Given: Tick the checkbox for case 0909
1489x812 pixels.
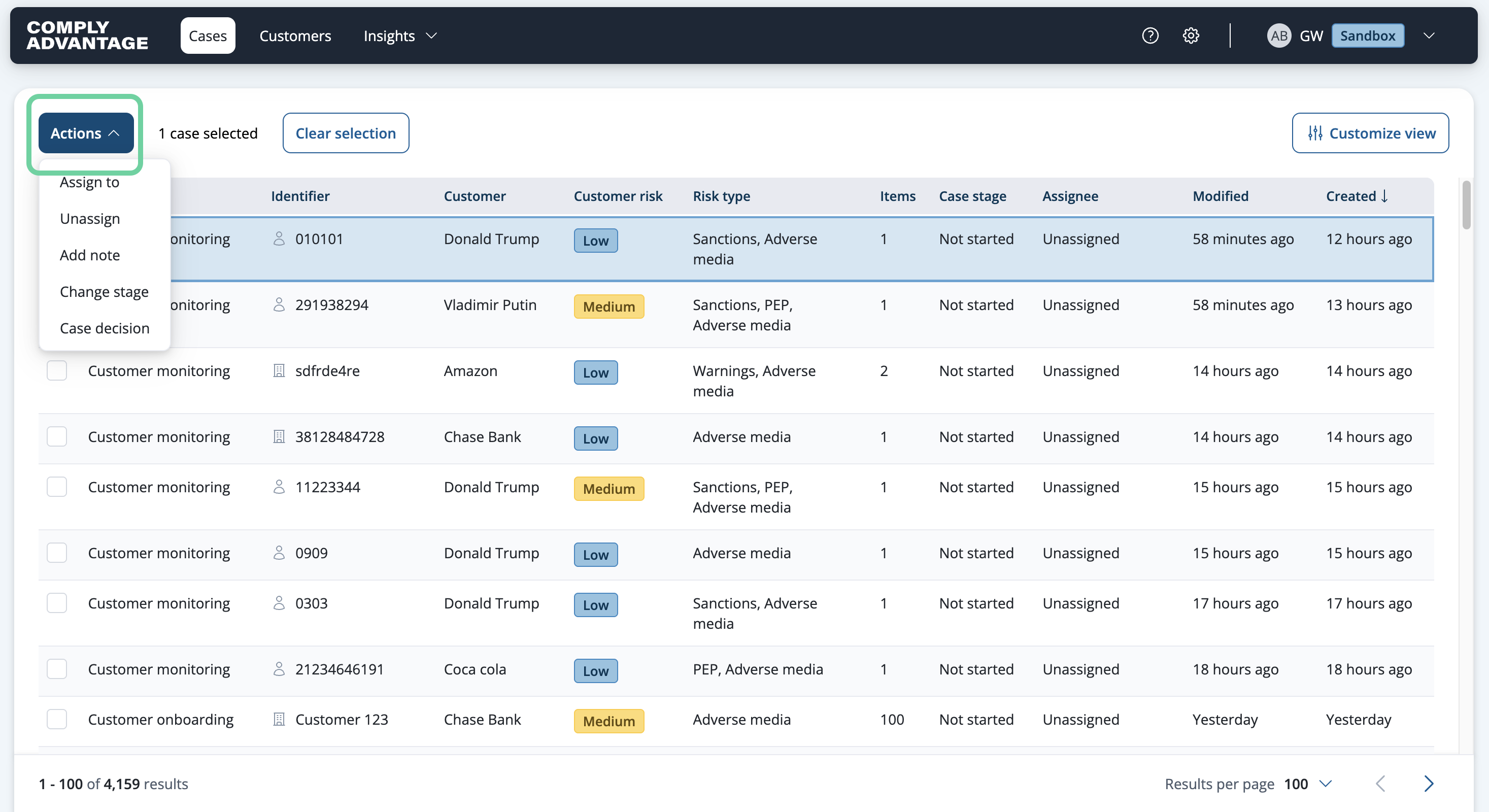Looking at the screenshot, I should pos(57,553).
